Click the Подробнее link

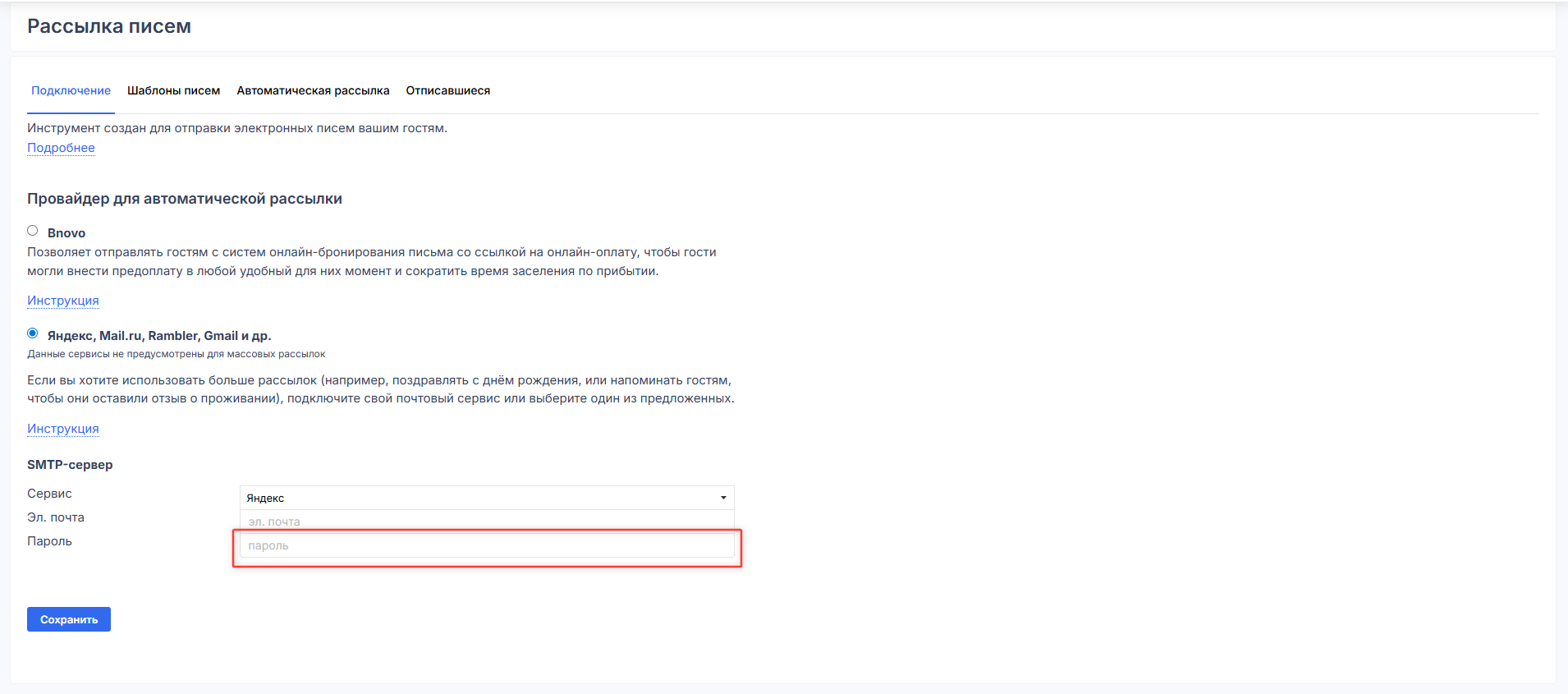pos(61,148)
